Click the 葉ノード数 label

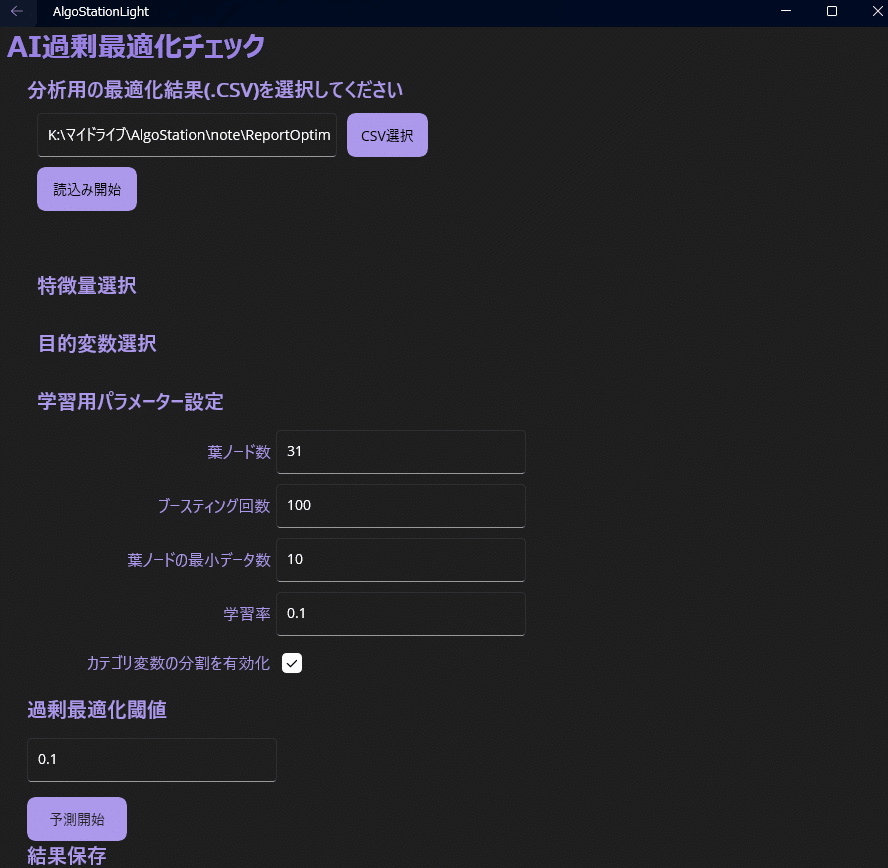pos(239,452)
